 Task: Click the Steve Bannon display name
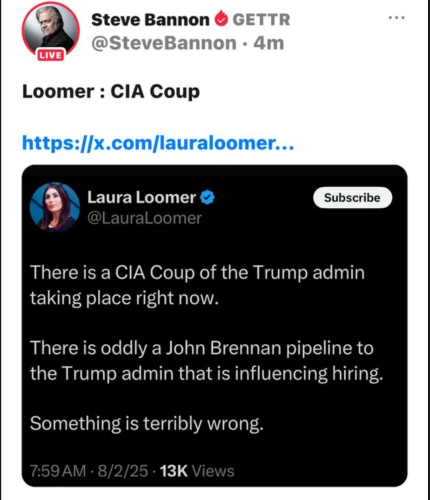click(x=150, y=20)
